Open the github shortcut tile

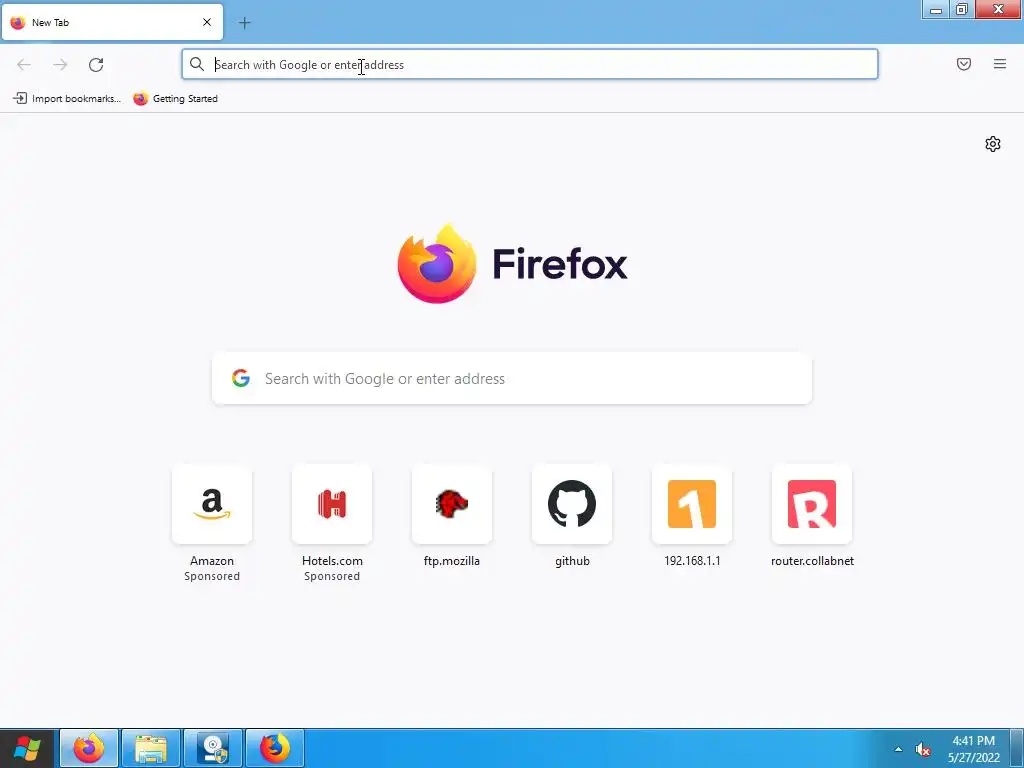click(x=572, y=504)
